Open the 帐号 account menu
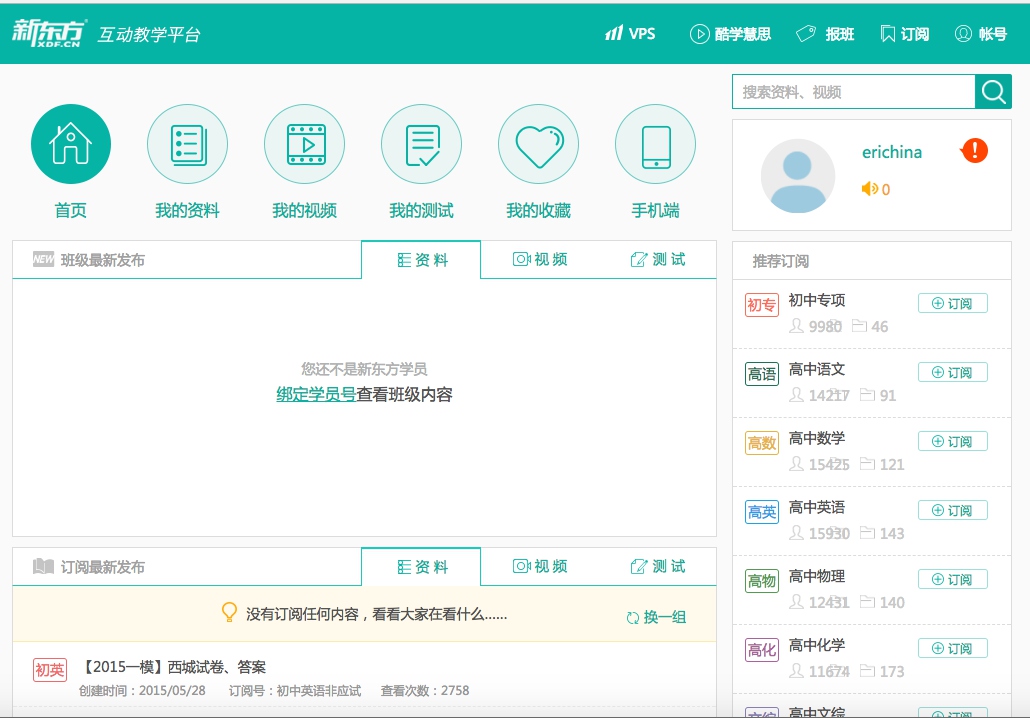The height and width of the screenshot is (718, 1030). point(981,34)
